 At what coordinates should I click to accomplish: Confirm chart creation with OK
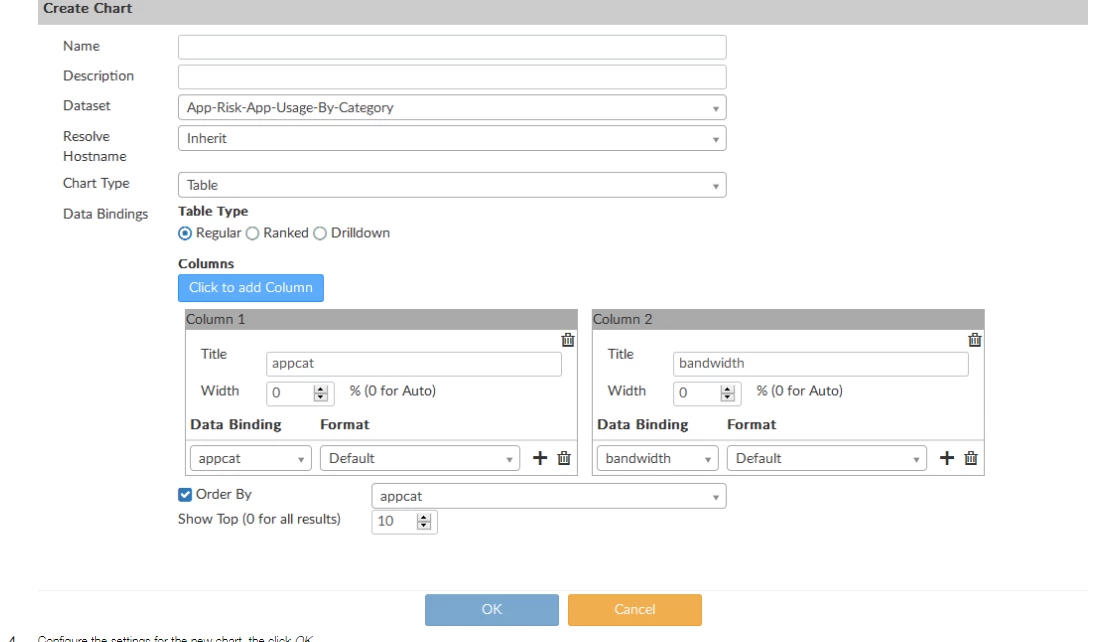pos(491,610)
